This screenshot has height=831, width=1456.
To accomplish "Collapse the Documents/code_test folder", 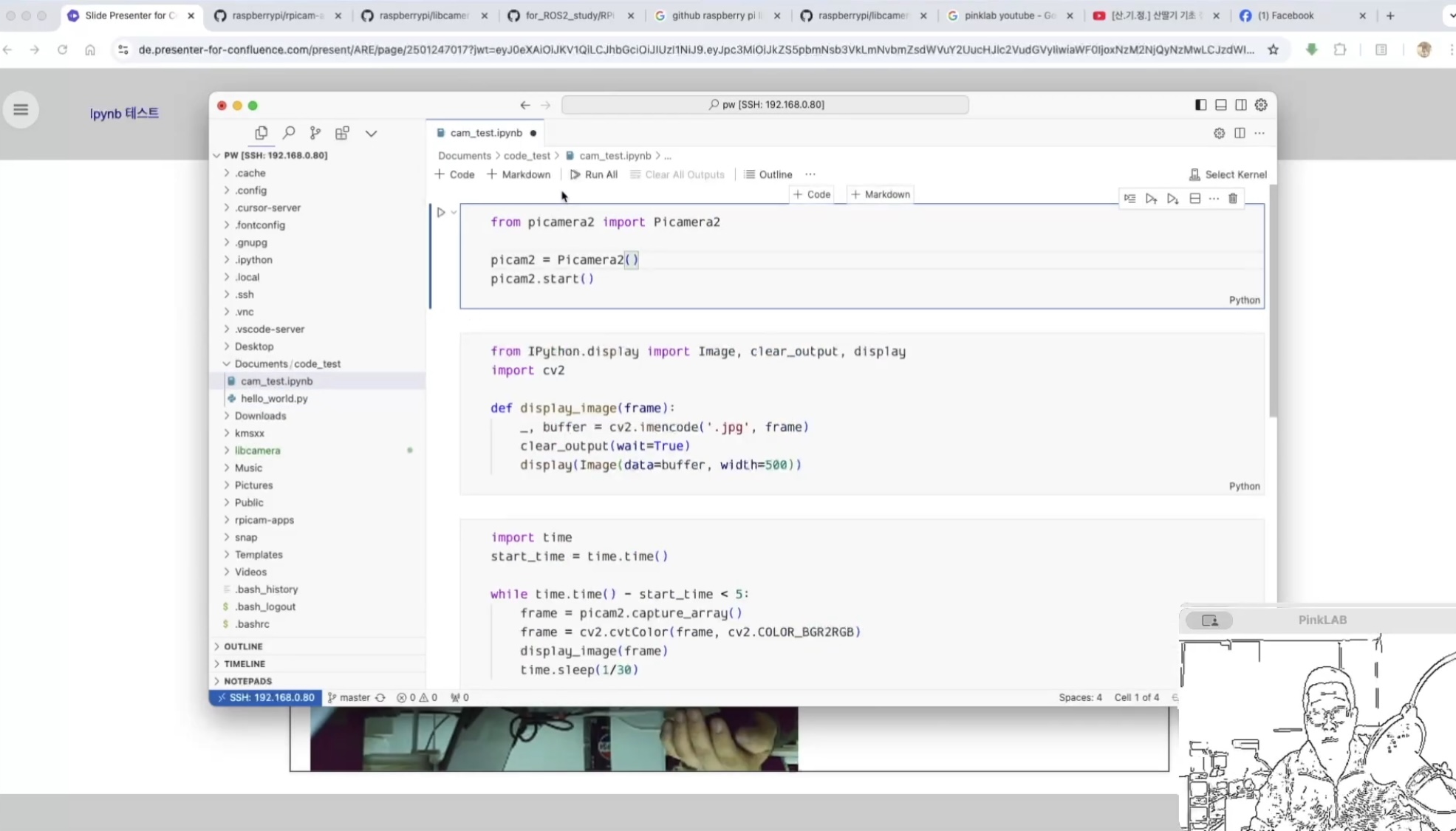I will [x=287, y=364].
